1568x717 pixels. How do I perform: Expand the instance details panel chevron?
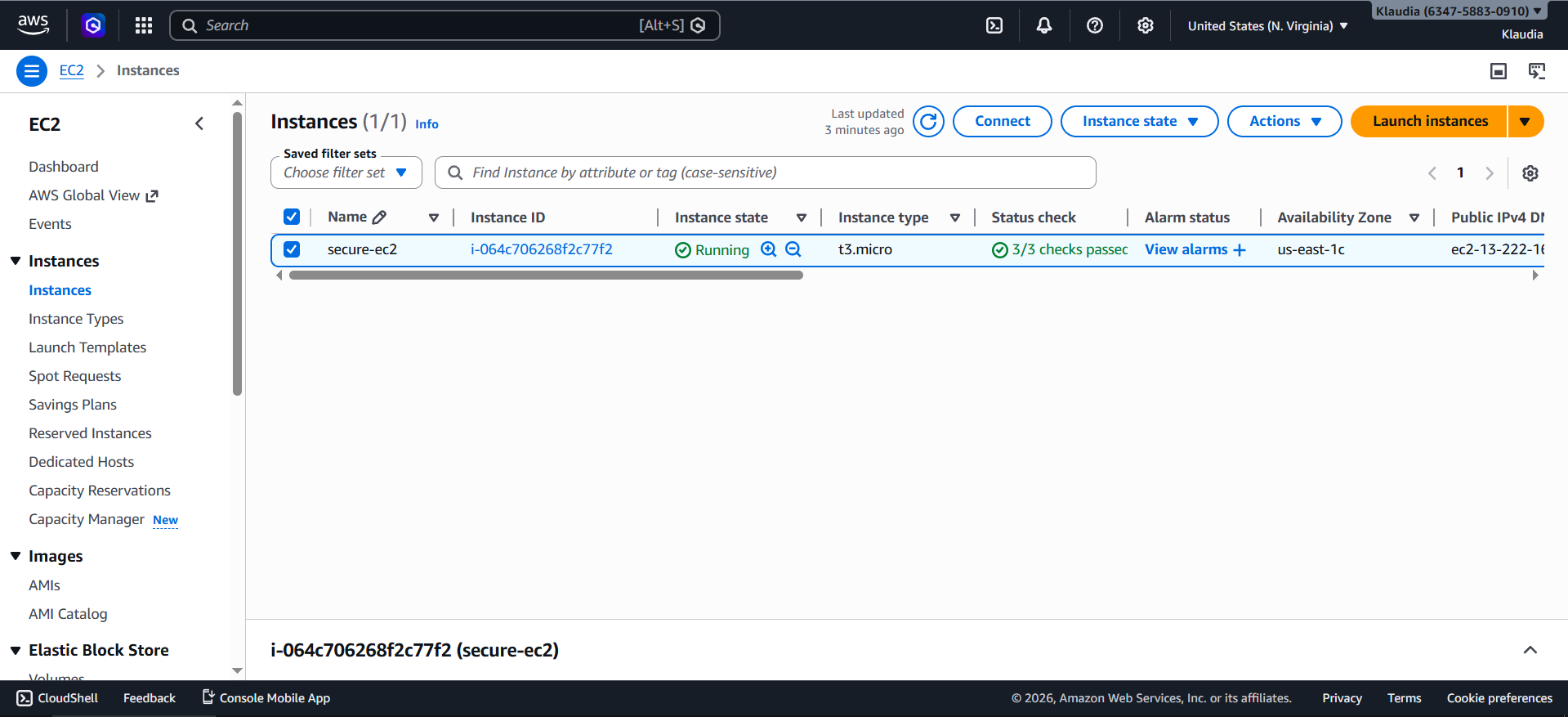click(1530, 651)
